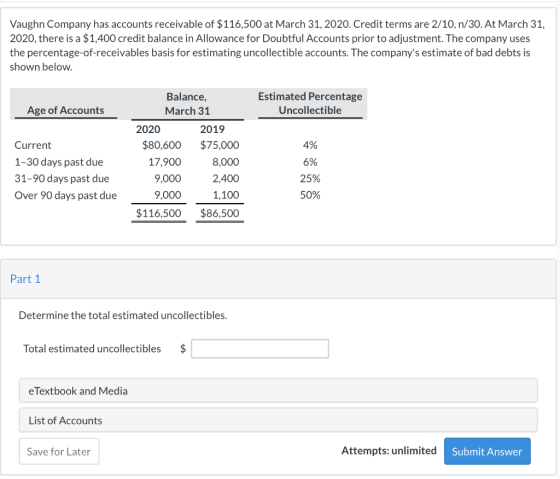Click the 1–30 days past due label
This screenshot has height=479, width=560.
coord(59,162)
